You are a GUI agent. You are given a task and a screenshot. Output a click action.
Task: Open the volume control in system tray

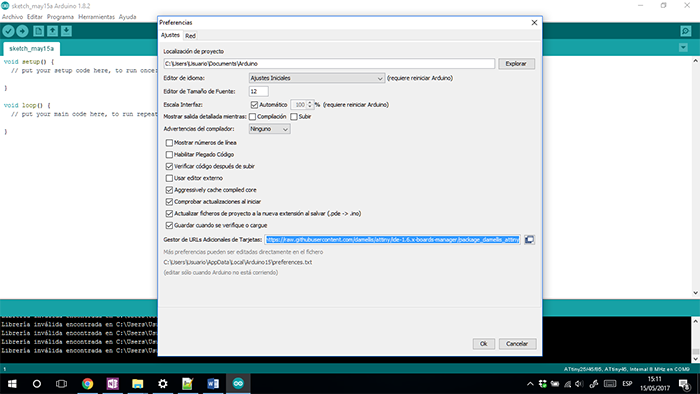[579, 384]
